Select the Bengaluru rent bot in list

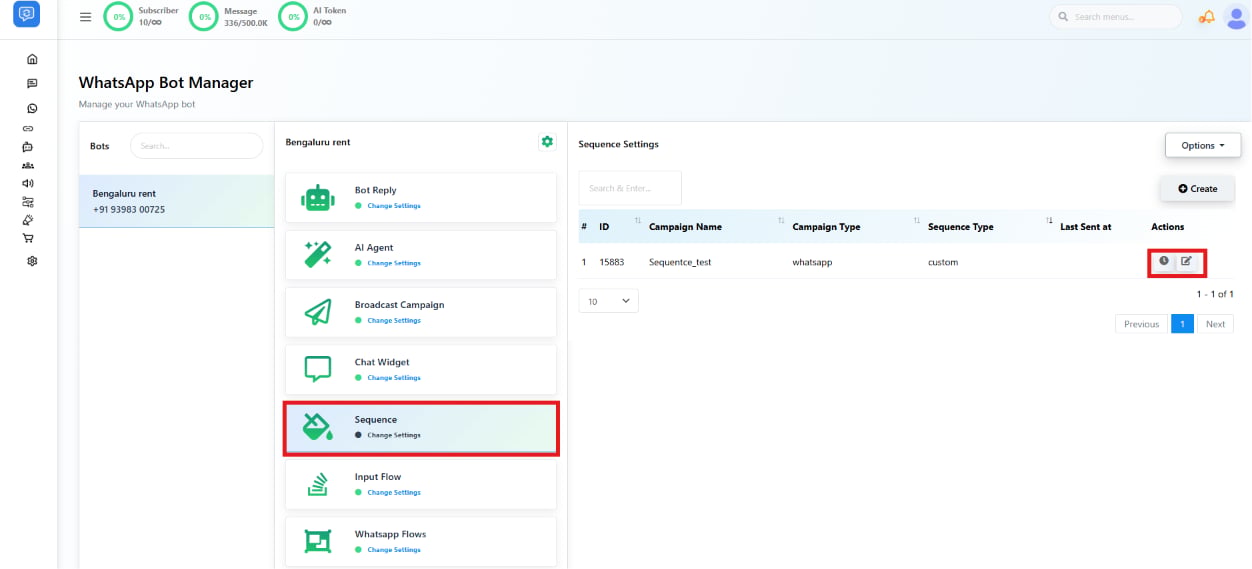pos(177,201)
